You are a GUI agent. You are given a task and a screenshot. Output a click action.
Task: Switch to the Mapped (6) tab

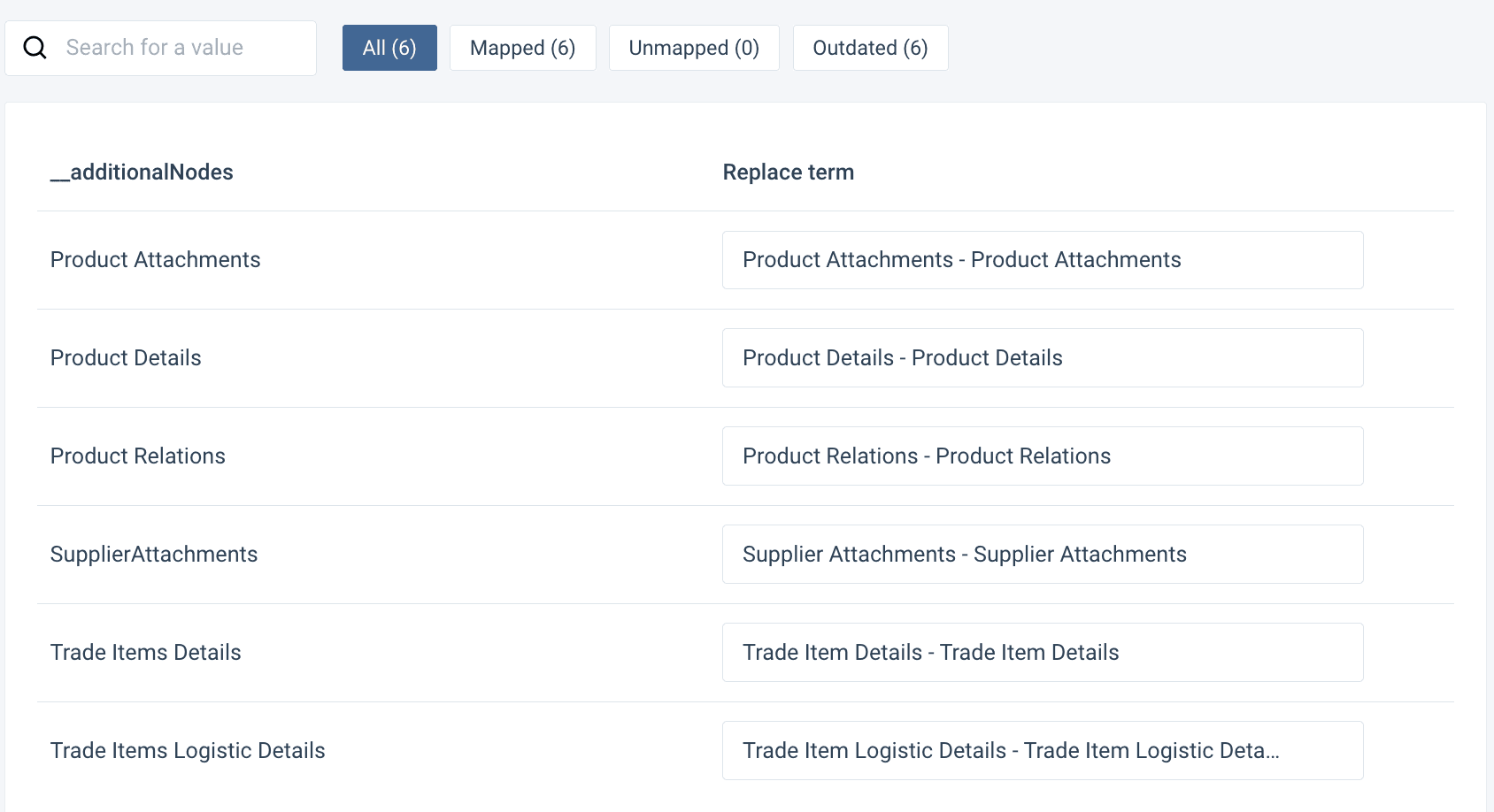tap(522, 48)
